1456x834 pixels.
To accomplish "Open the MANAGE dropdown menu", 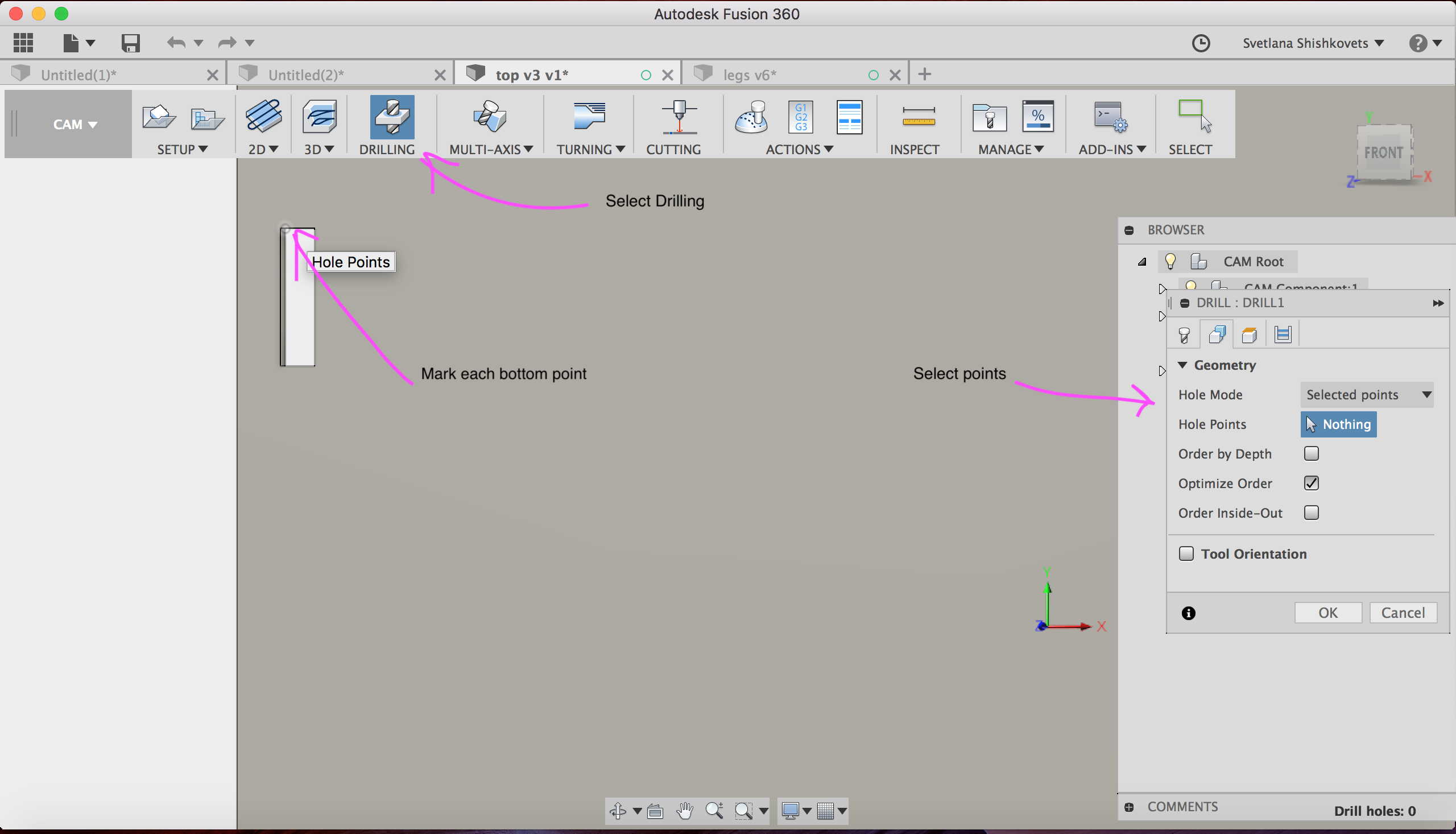I will pos(1011,150).
